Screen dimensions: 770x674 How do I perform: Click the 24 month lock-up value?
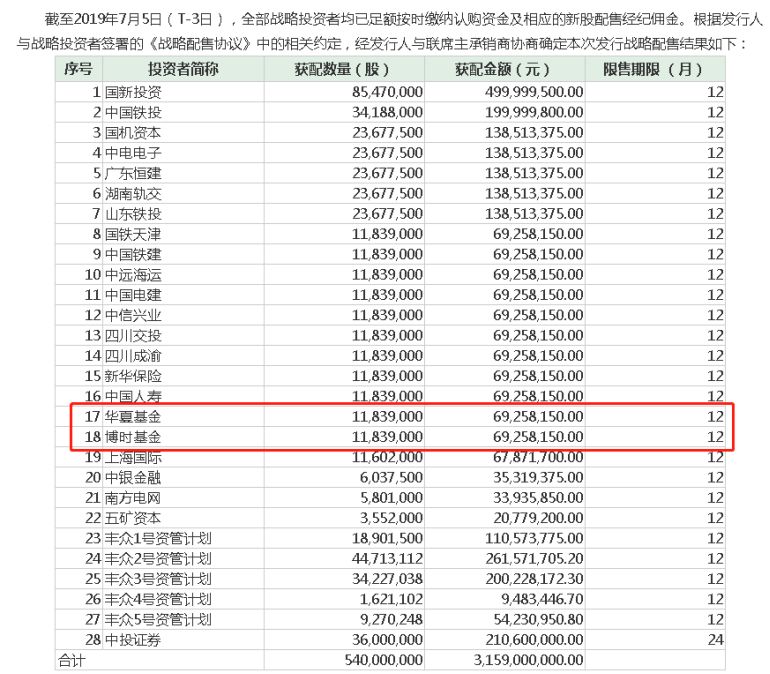click(715, 639)
